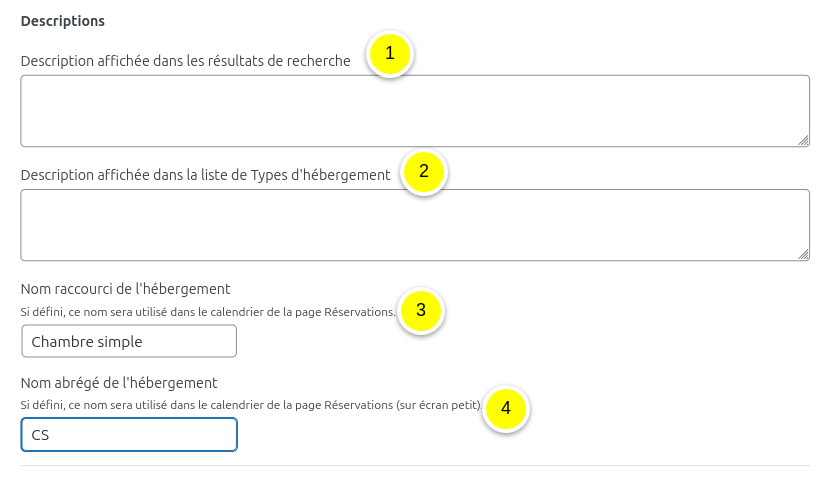Click the yellow number 4 marker
This screenshot has width=837, height=480.
tap(506, 408)
